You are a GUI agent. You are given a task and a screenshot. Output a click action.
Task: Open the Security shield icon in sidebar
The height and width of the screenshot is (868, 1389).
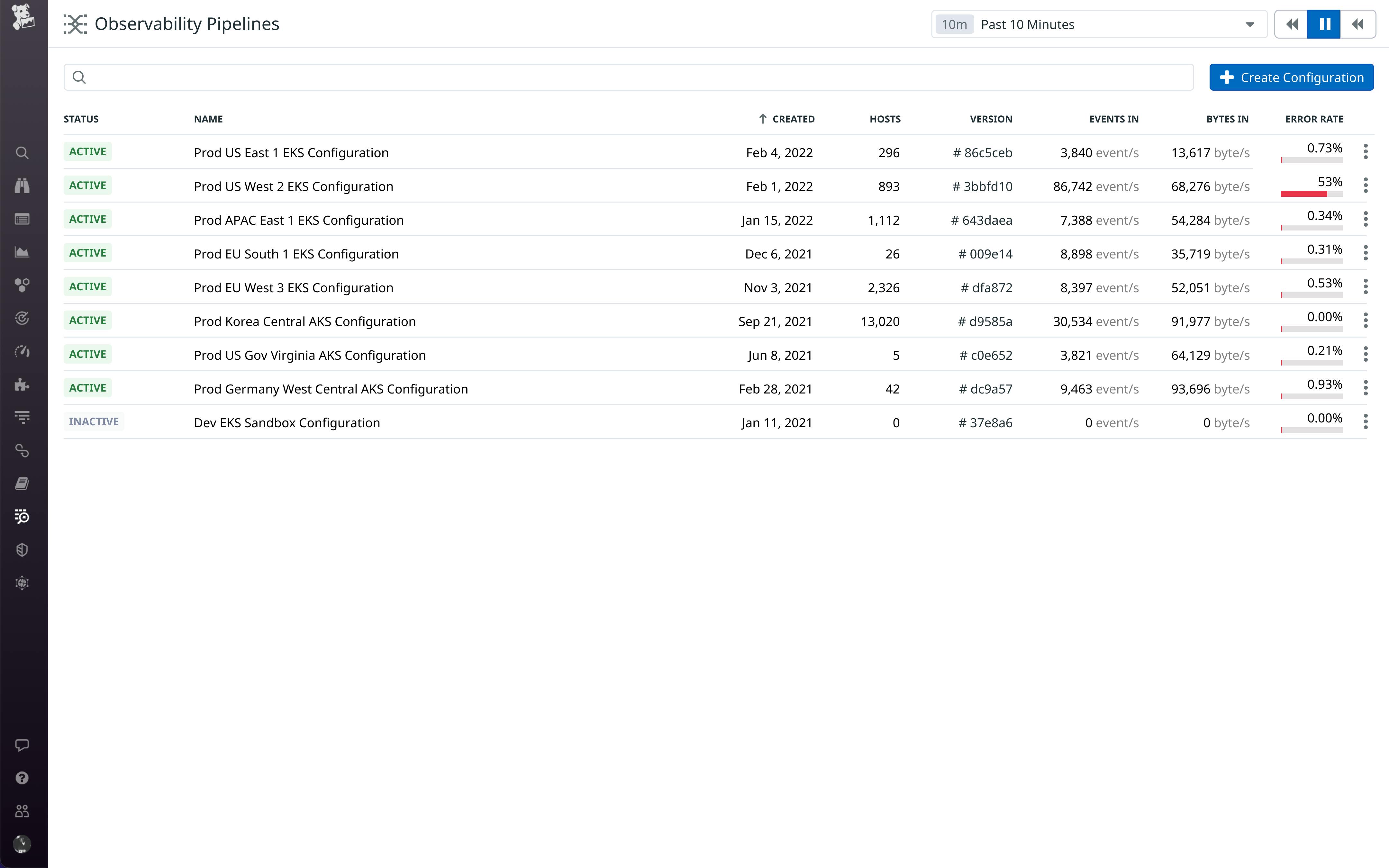click(22, 550)
